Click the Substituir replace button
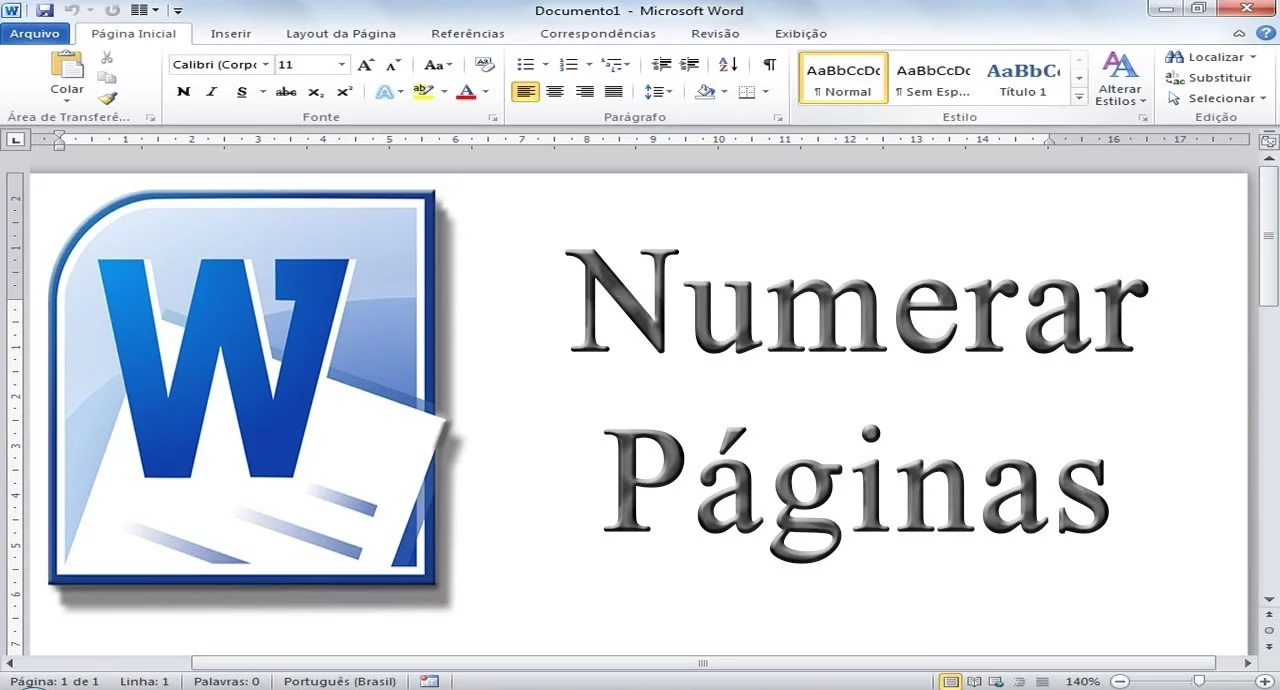The image size is (1280, 690). coord(1209,78)
